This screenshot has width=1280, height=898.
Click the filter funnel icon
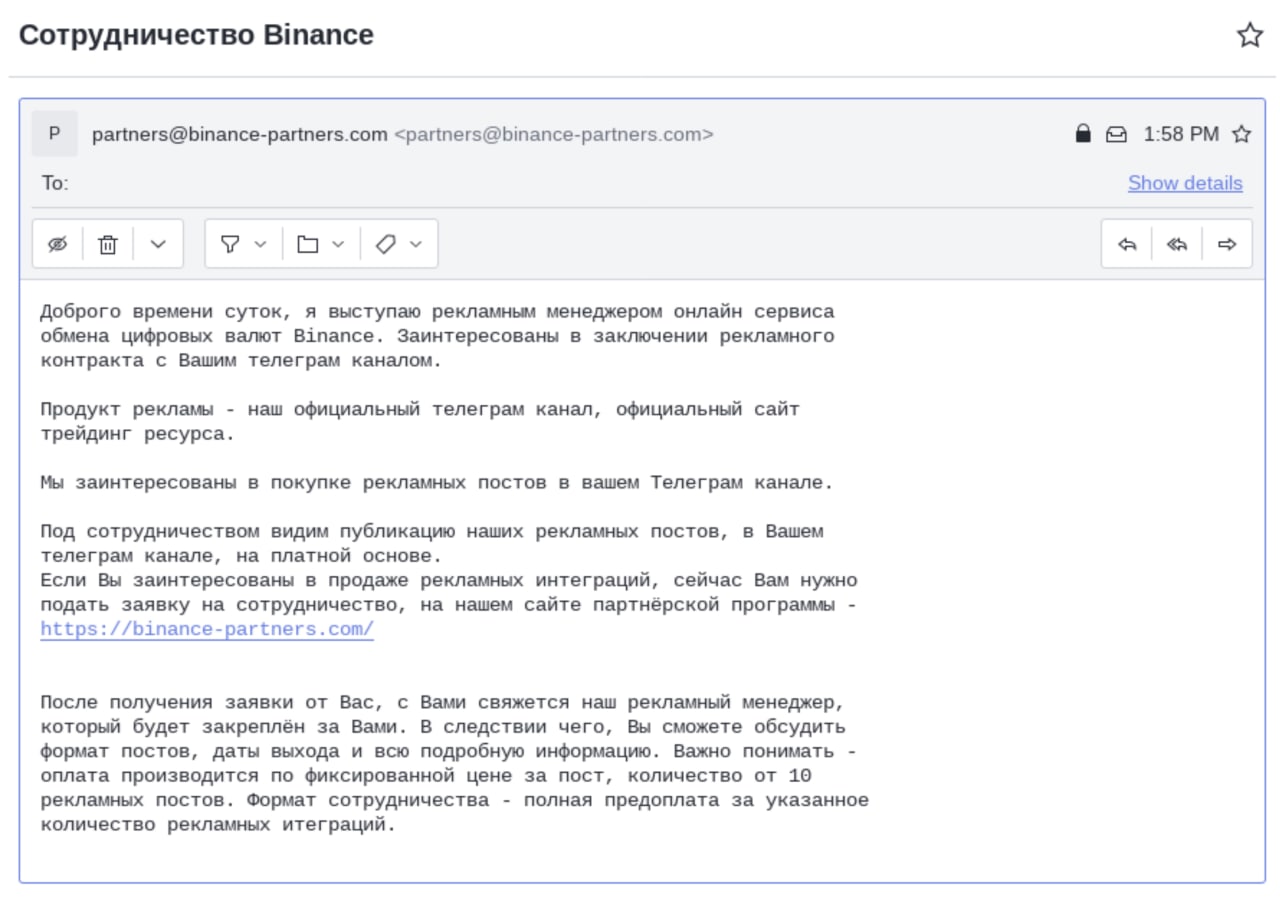[230, 244]
